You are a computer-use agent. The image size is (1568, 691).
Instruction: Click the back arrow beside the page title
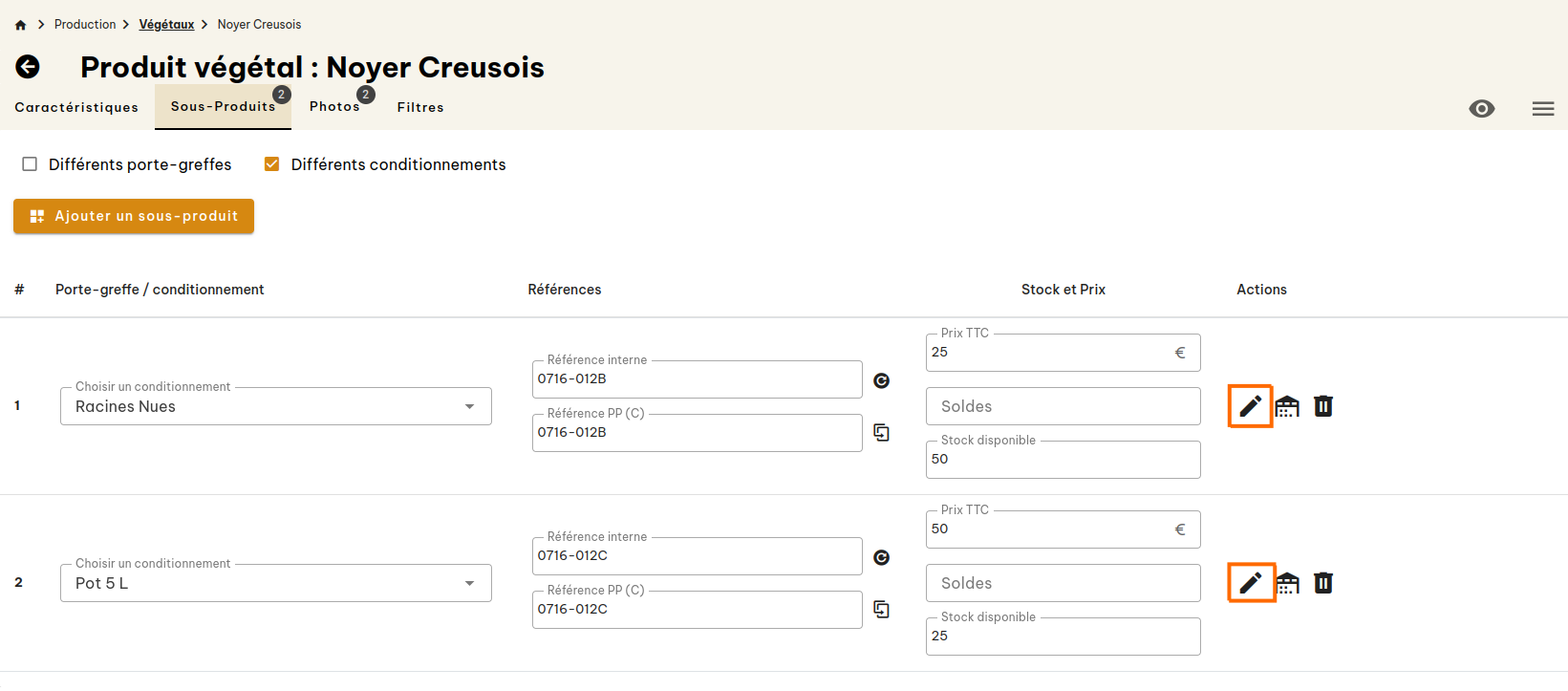[x=27, y=67]
